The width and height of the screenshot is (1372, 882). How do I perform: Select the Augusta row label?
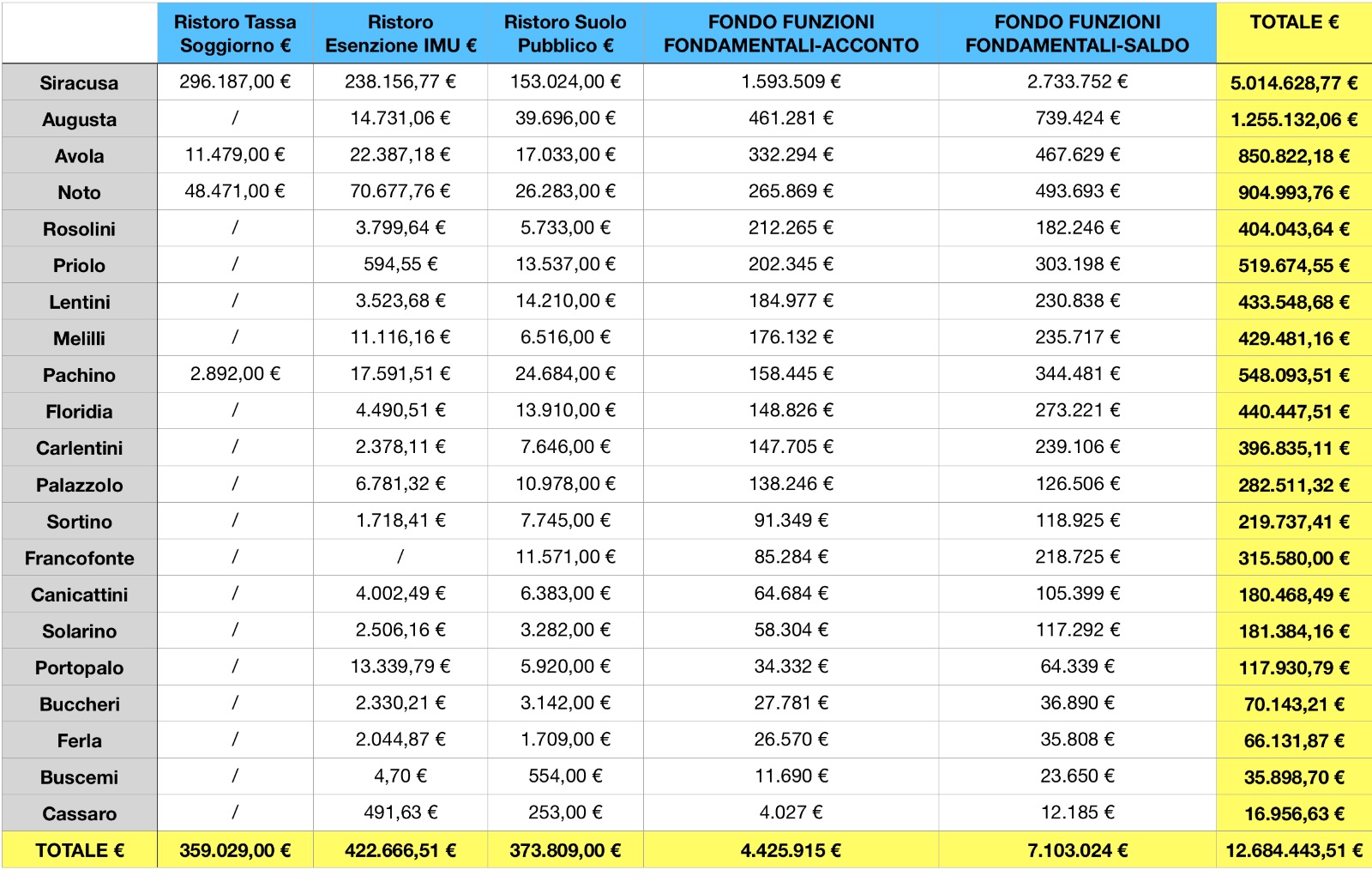79,120
